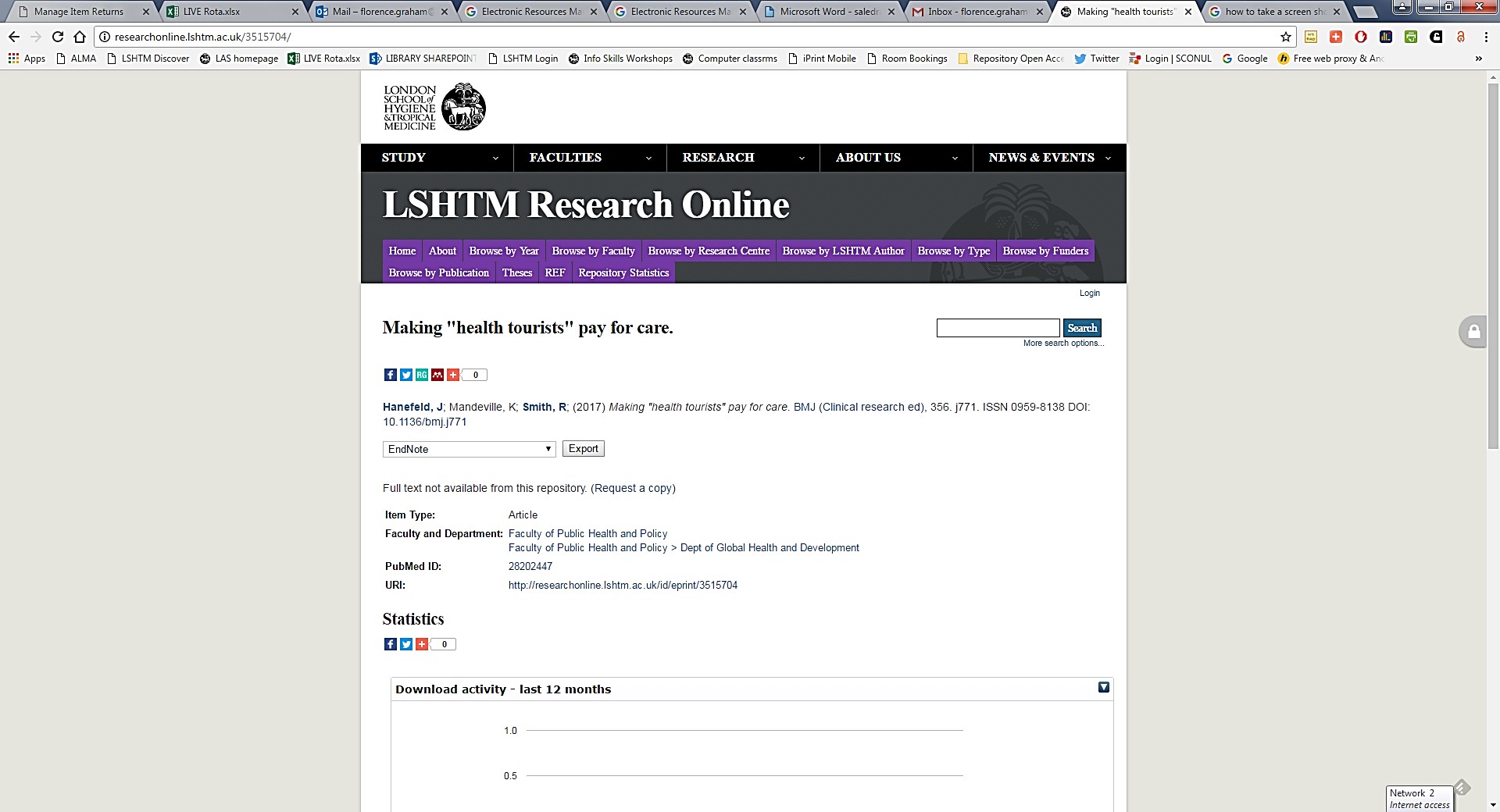Open Browse by LSHTM Author menu item

843,251
